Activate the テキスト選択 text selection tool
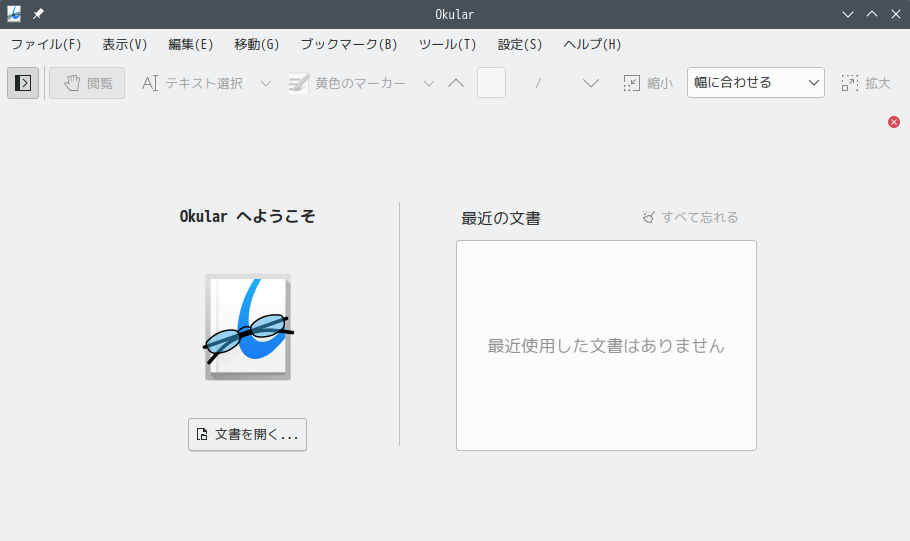The width and height of the screenshot is (910, 541). point(193,83)
